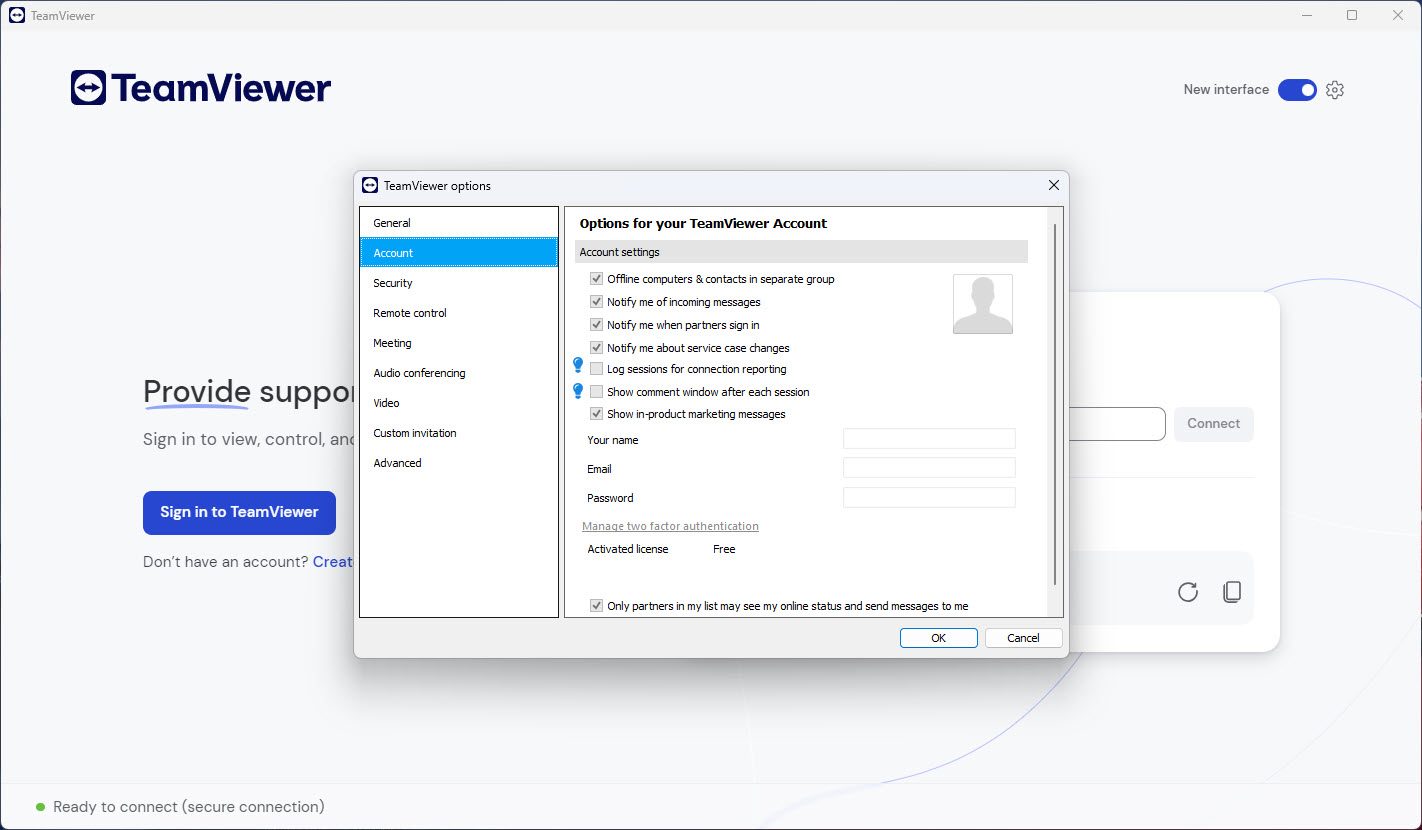Click the copy icon beside refresh

[1232, 592]
